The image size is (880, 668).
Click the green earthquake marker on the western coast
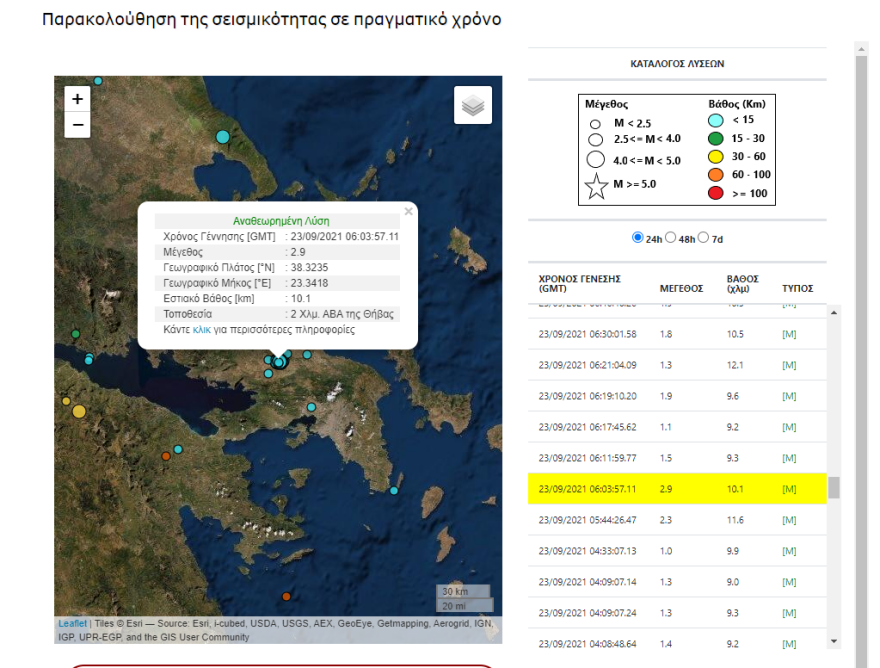point(76,333)
